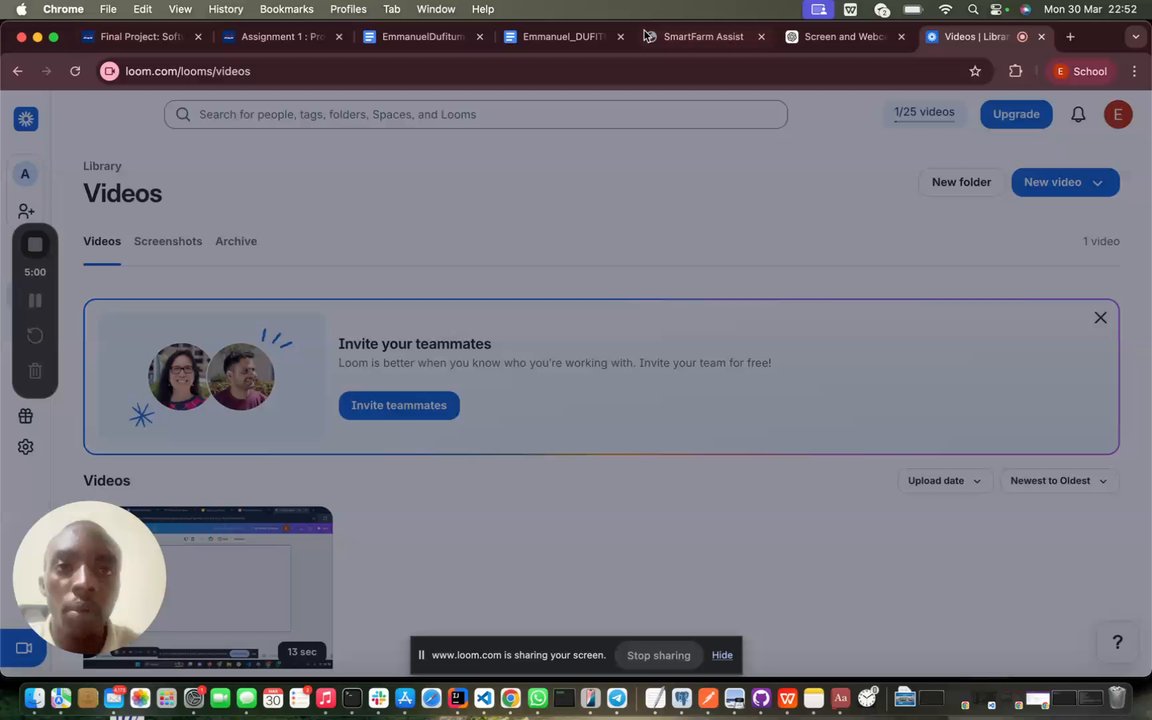The height and width of the screenshot is (720, 1152).
Task: Switch to the Screen and Webcam browser tab
Action: [844, 37]
